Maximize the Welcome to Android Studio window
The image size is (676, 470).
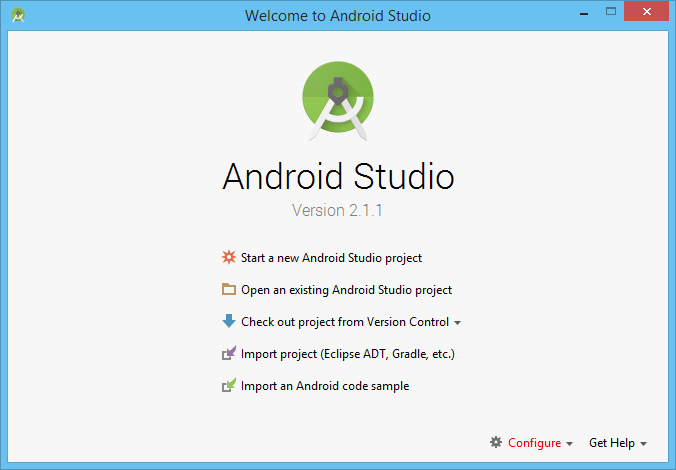click(x=610, y=12)
